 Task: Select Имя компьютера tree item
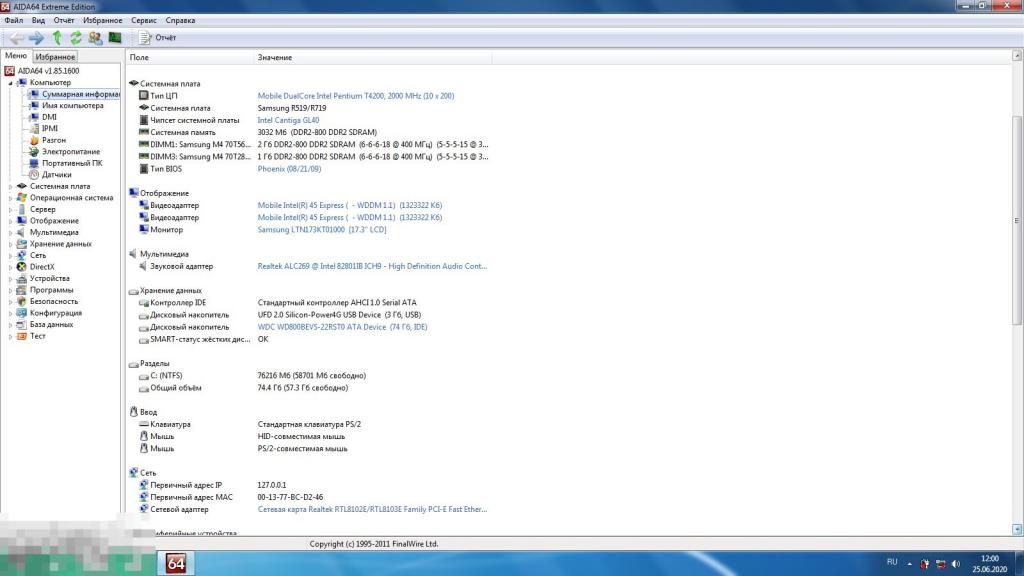72,105
